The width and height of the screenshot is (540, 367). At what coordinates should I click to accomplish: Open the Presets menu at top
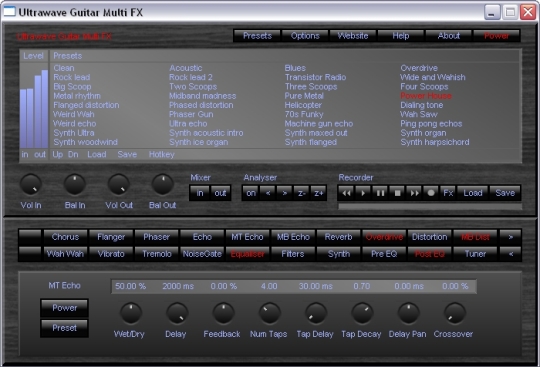click(257, 36)
